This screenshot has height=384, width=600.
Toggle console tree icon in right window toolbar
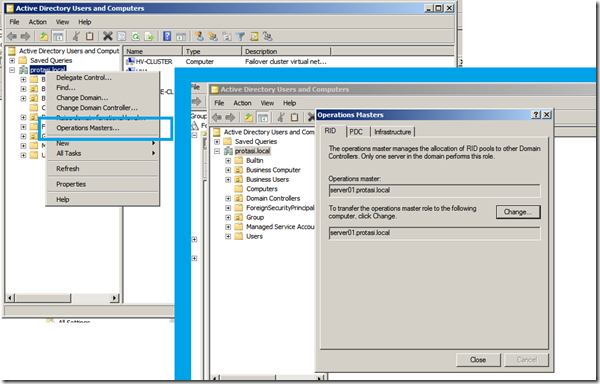[263, 117]
